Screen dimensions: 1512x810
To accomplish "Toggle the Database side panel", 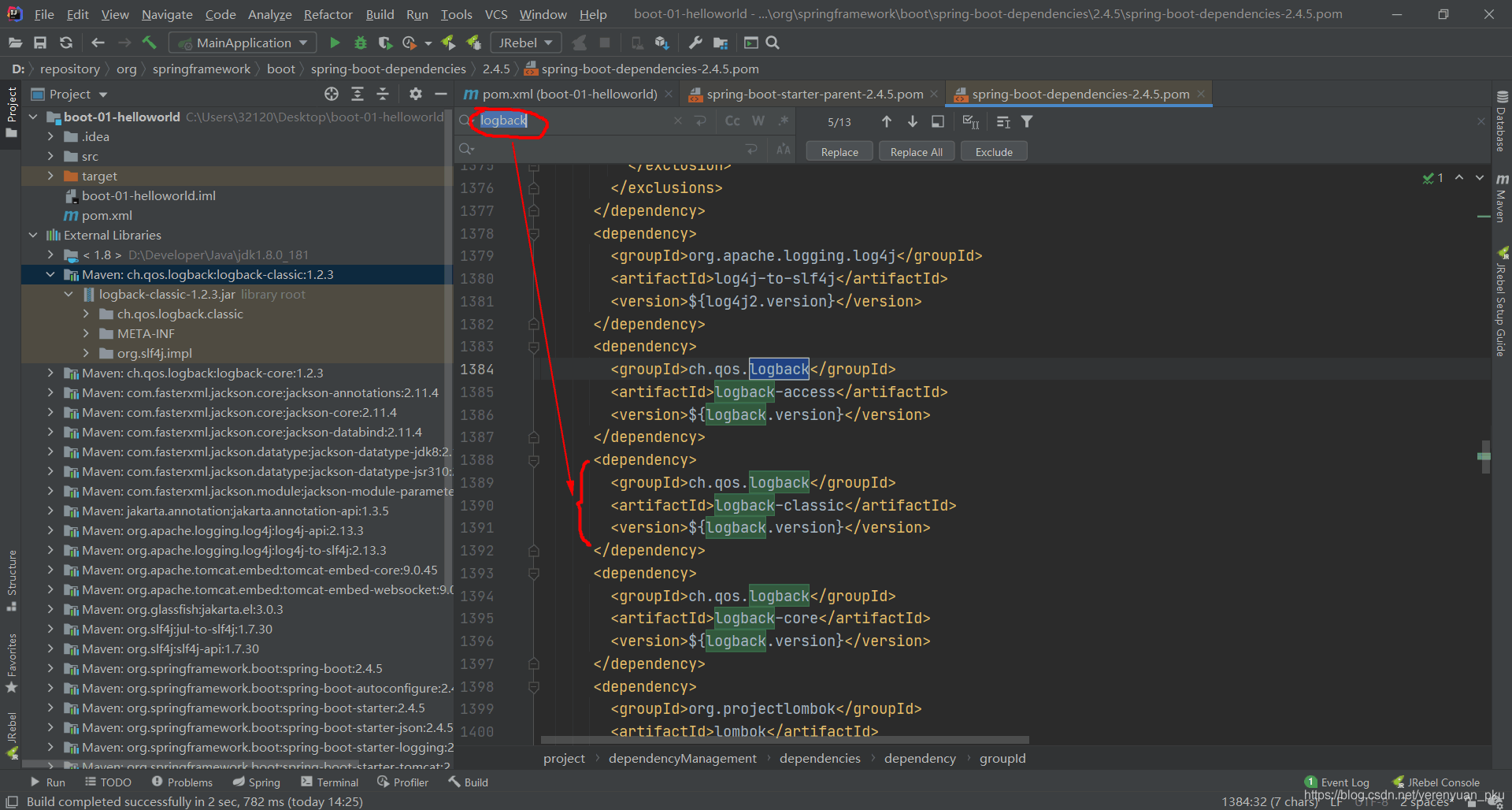I will [1502, 121].
